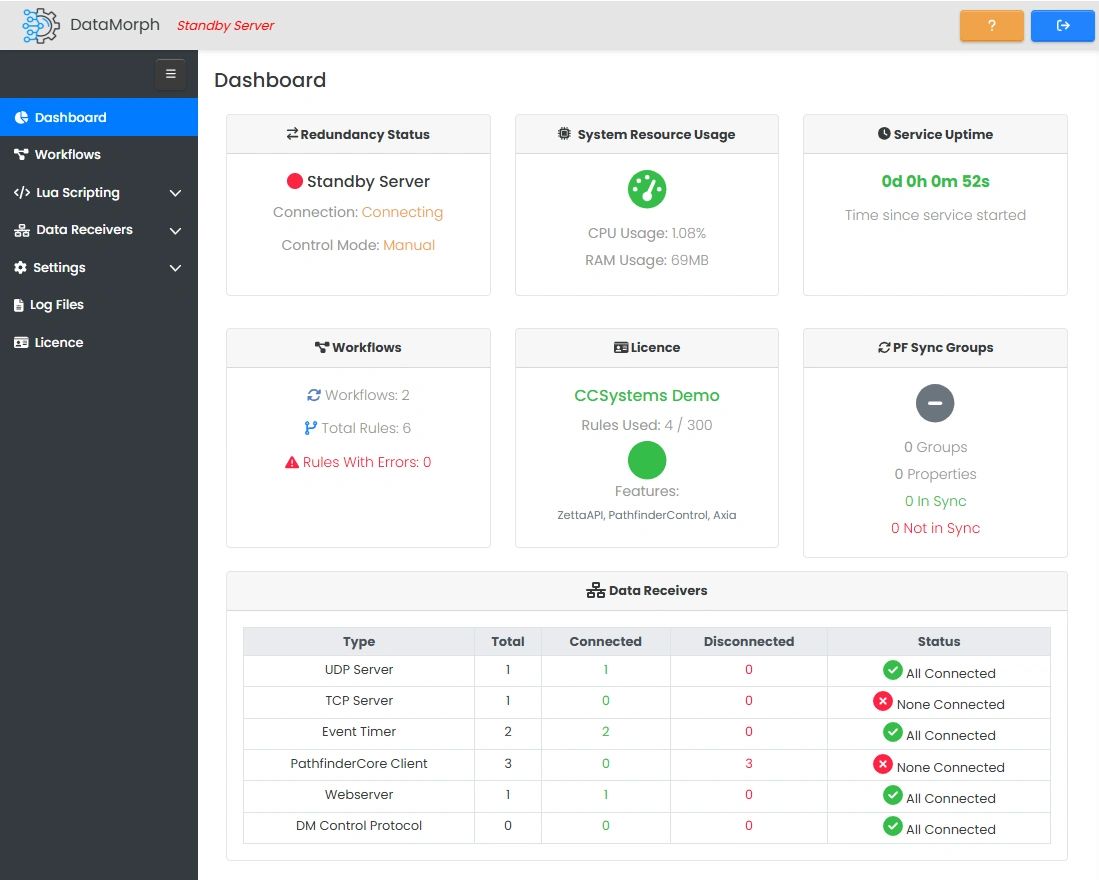The width and height of the screenshot is (1099, 880).
Task: Click the CCSystems Demo licence name
Action: 646,395
